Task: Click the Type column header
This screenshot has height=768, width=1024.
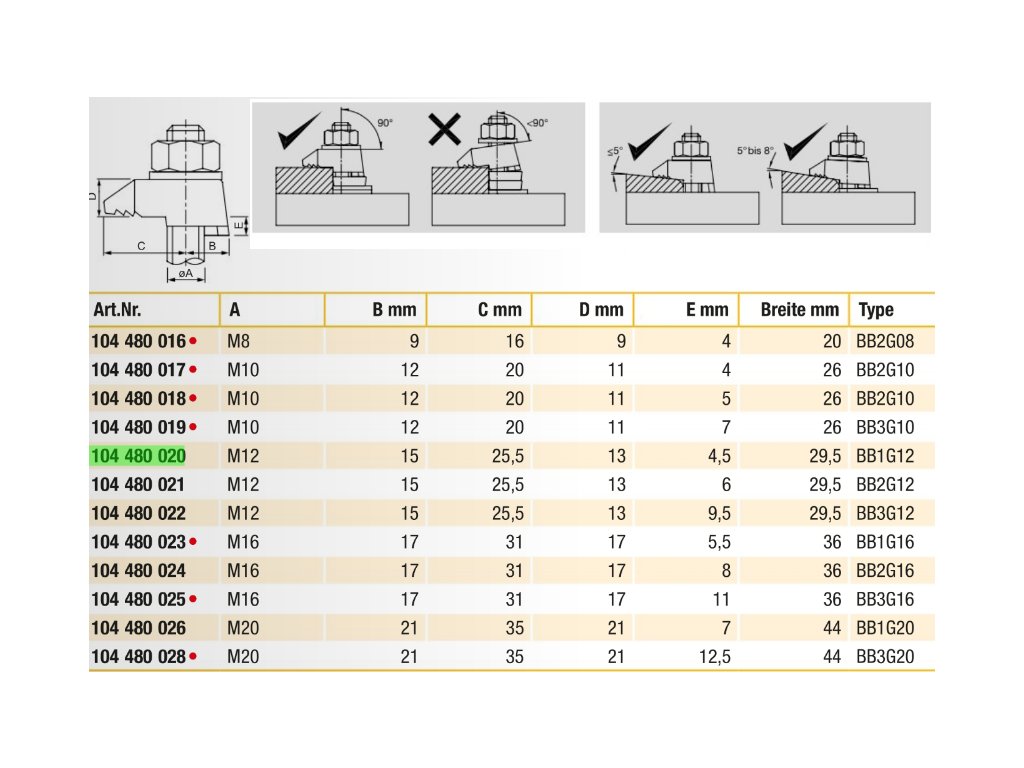Action: pos(876,310)
